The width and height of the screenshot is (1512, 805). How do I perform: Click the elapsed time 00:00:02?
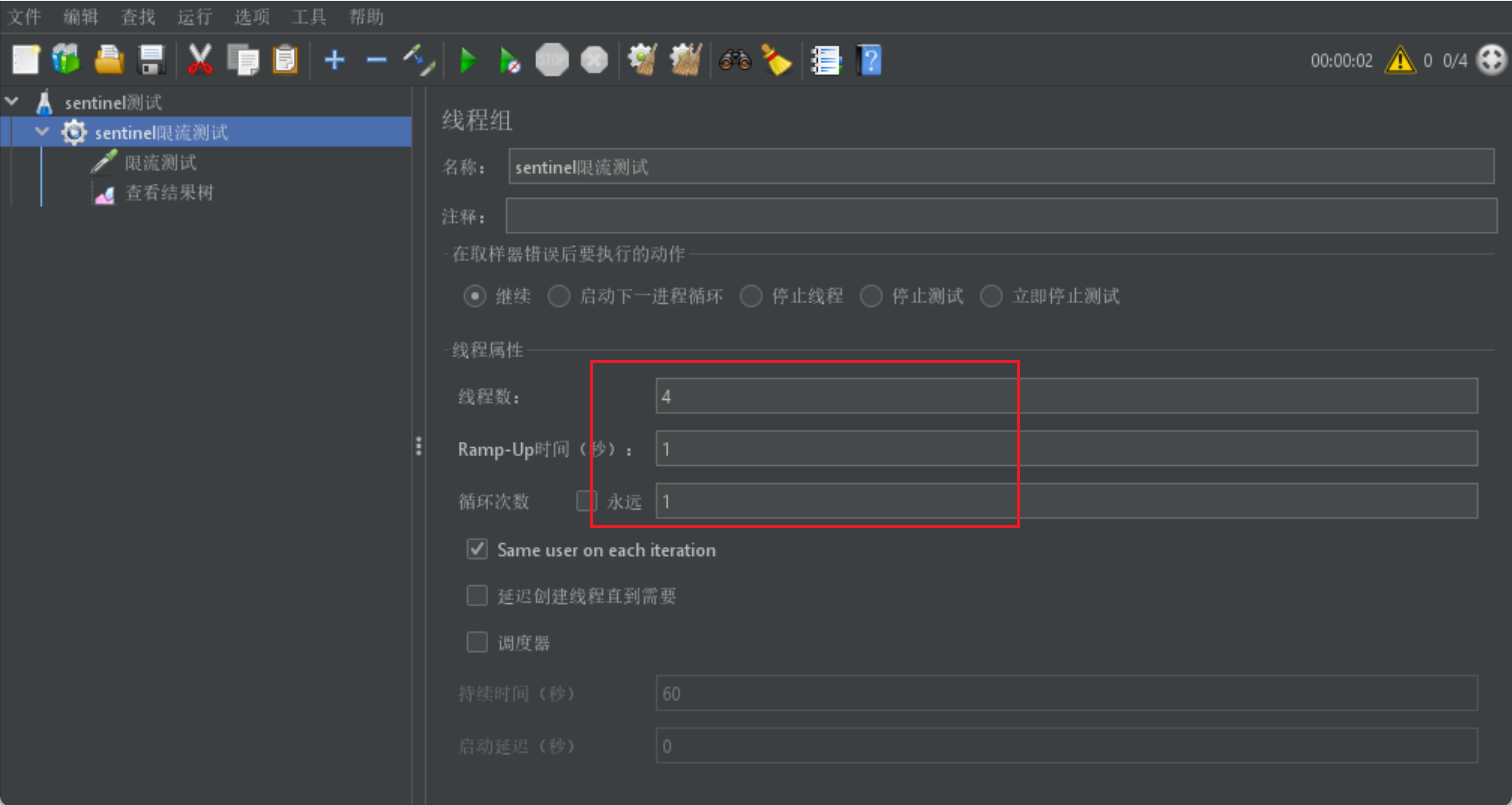click(1341, 61)
